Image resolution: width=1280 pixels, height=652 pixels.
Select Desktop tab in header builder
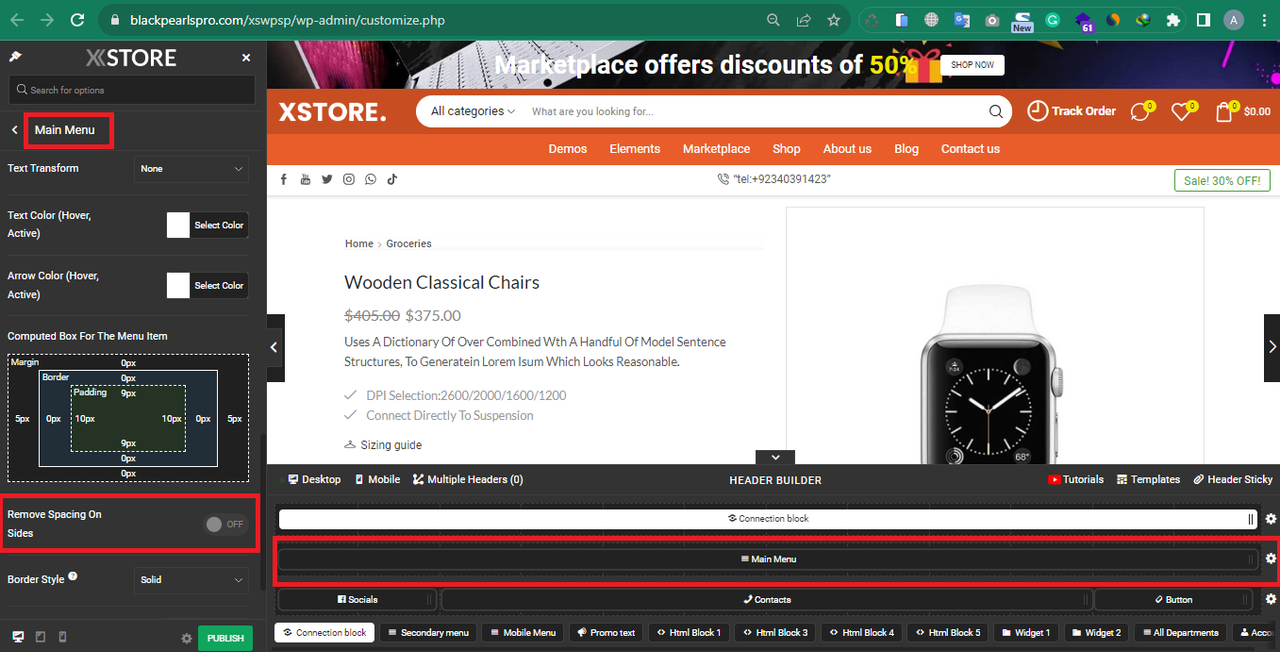314,480
